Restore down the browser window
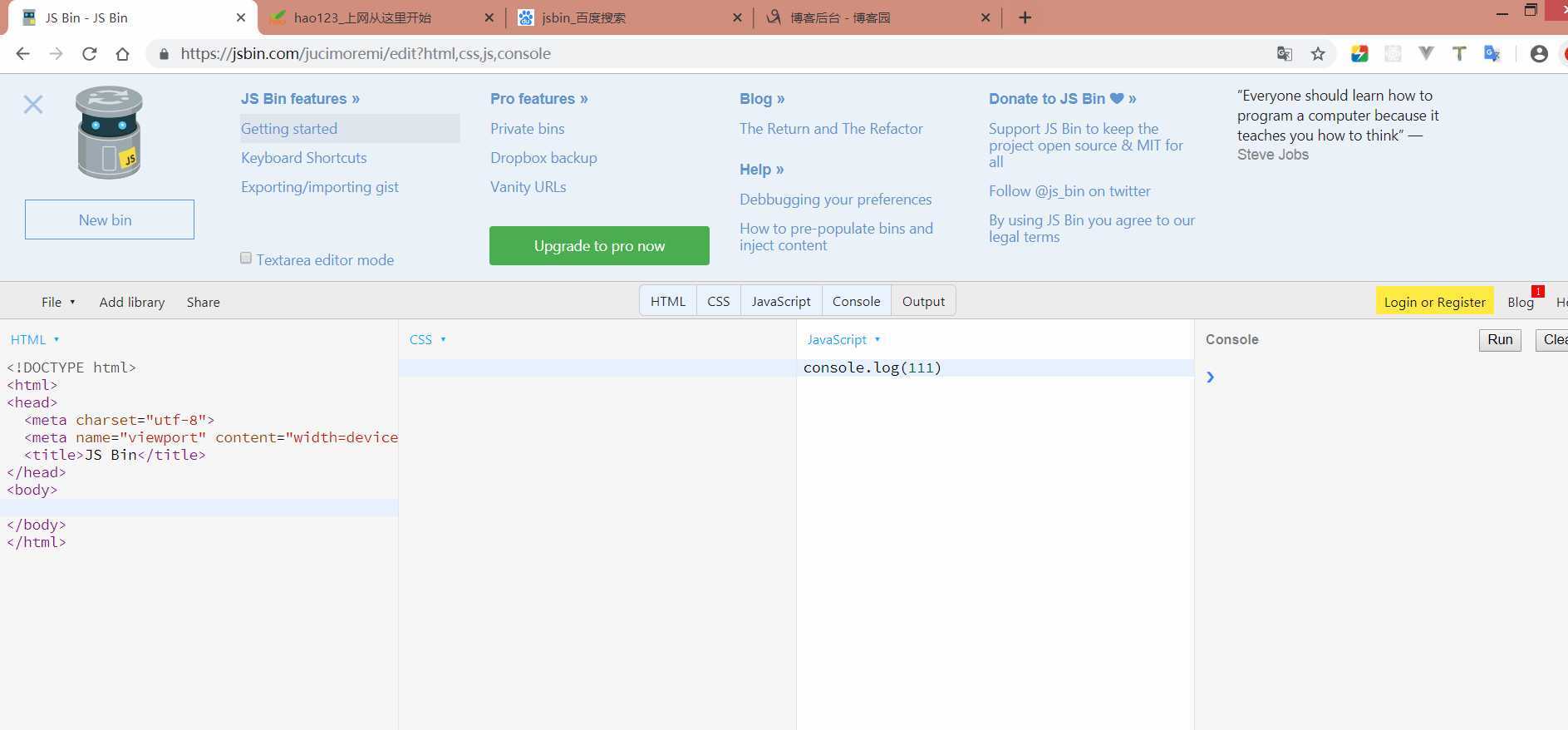Image resolution: width=1568 pixels, height=730 pixels. (x=1531, y=11)
